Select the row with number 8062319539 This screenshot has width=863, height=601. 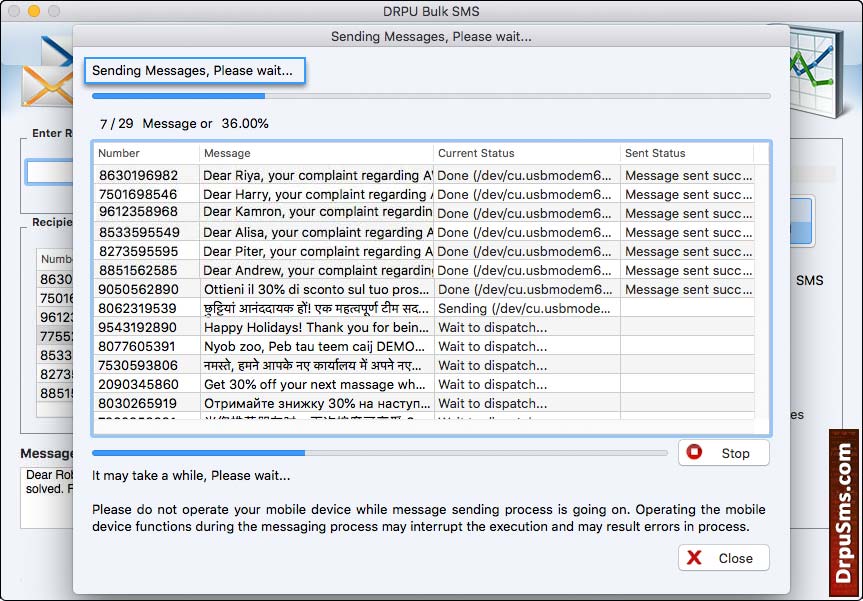point(424,308)
